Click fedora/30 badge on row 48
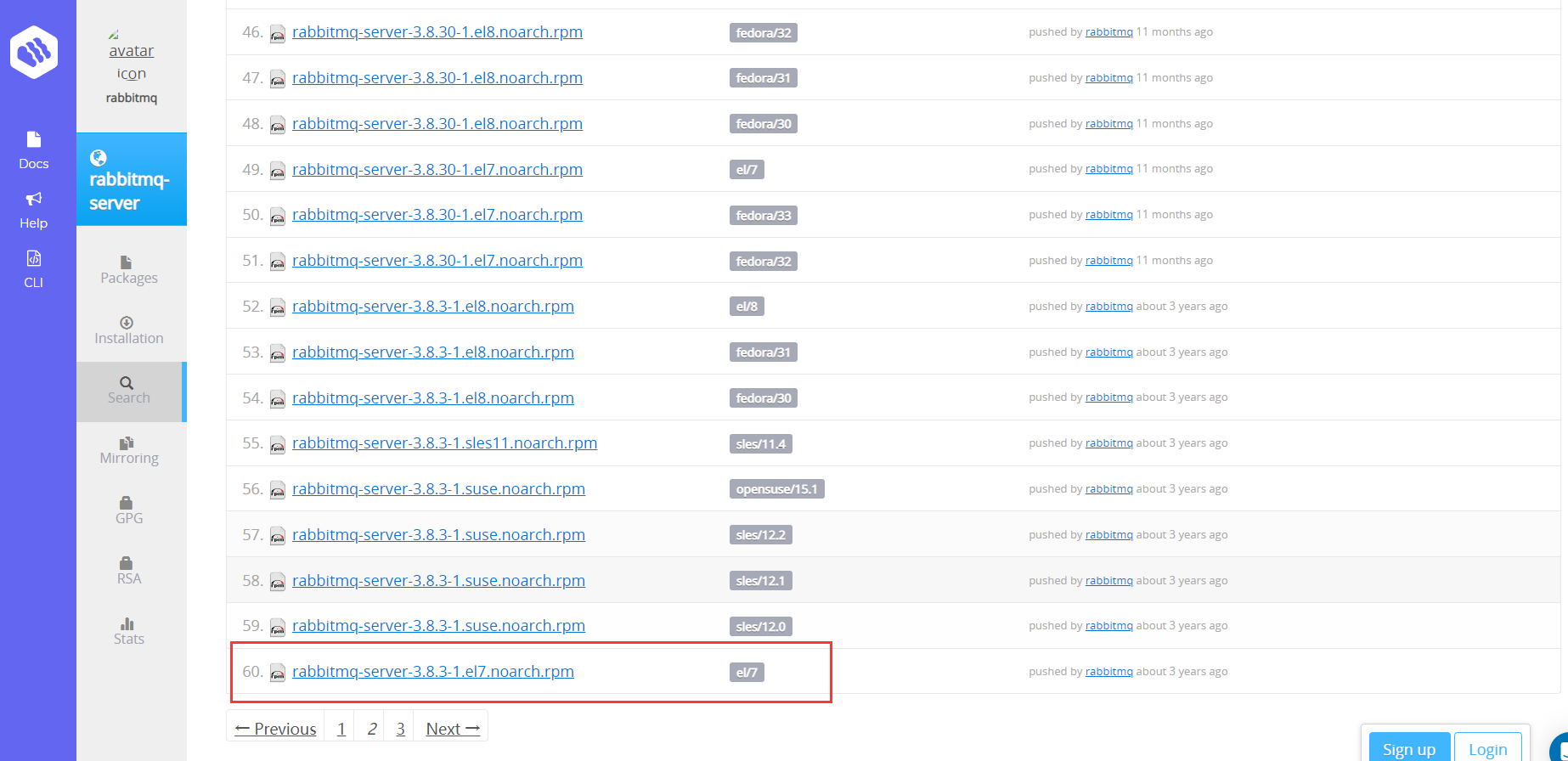Image resolution: width=1568 pixels, height=761 pixels. click(764, 124)
